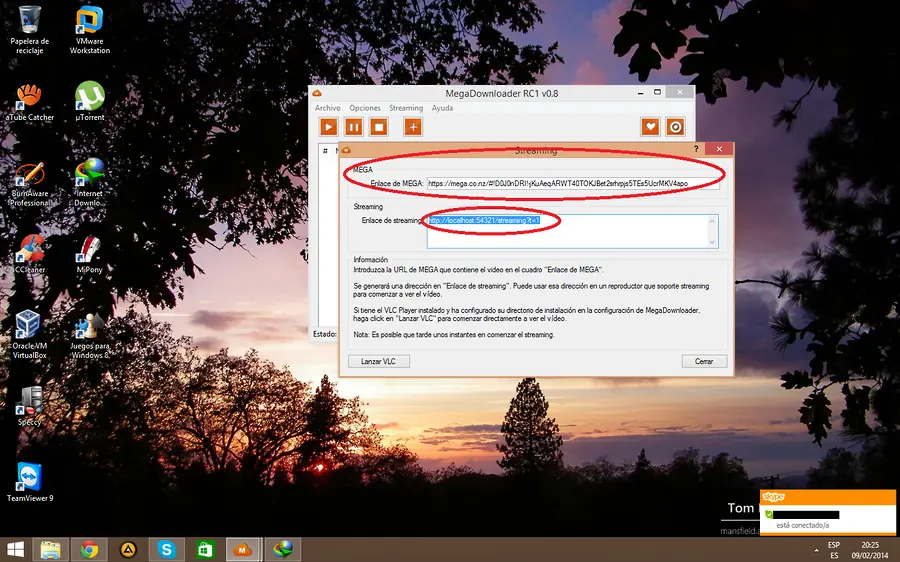Select the VMware Workstation desktop icon
Viewport: 900px width, 562px height.
(x=90, y=30)
